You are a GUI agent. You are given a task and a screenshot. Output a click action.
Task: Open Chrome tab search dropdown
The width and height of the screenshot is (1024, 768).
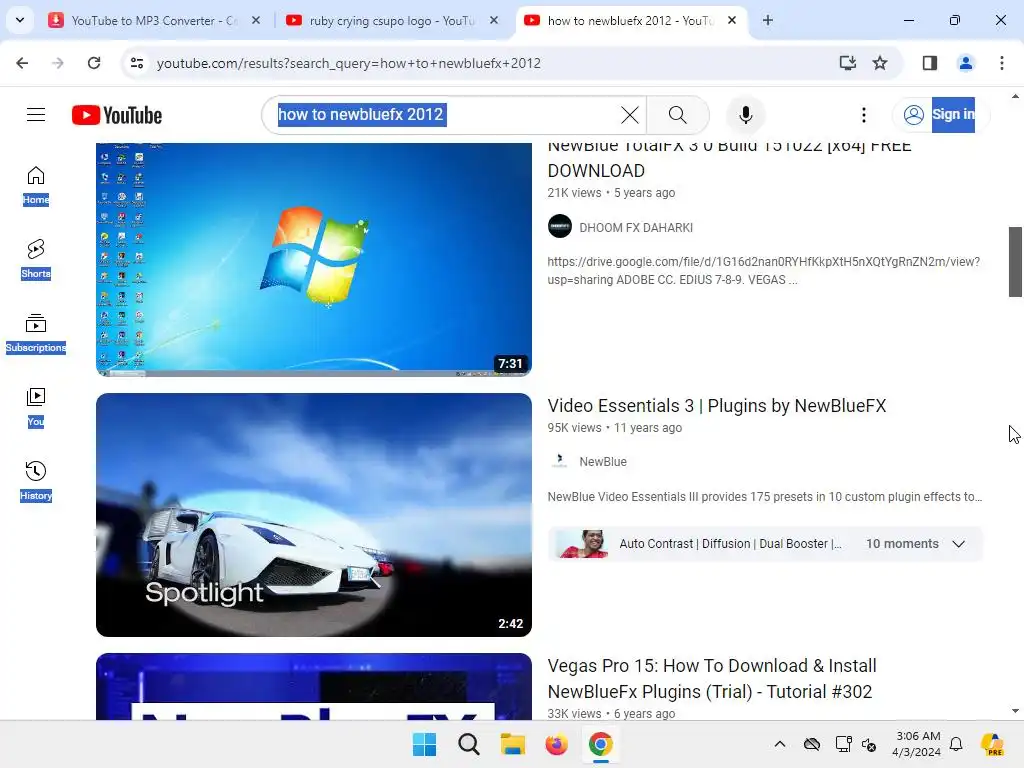click(20, 20)
